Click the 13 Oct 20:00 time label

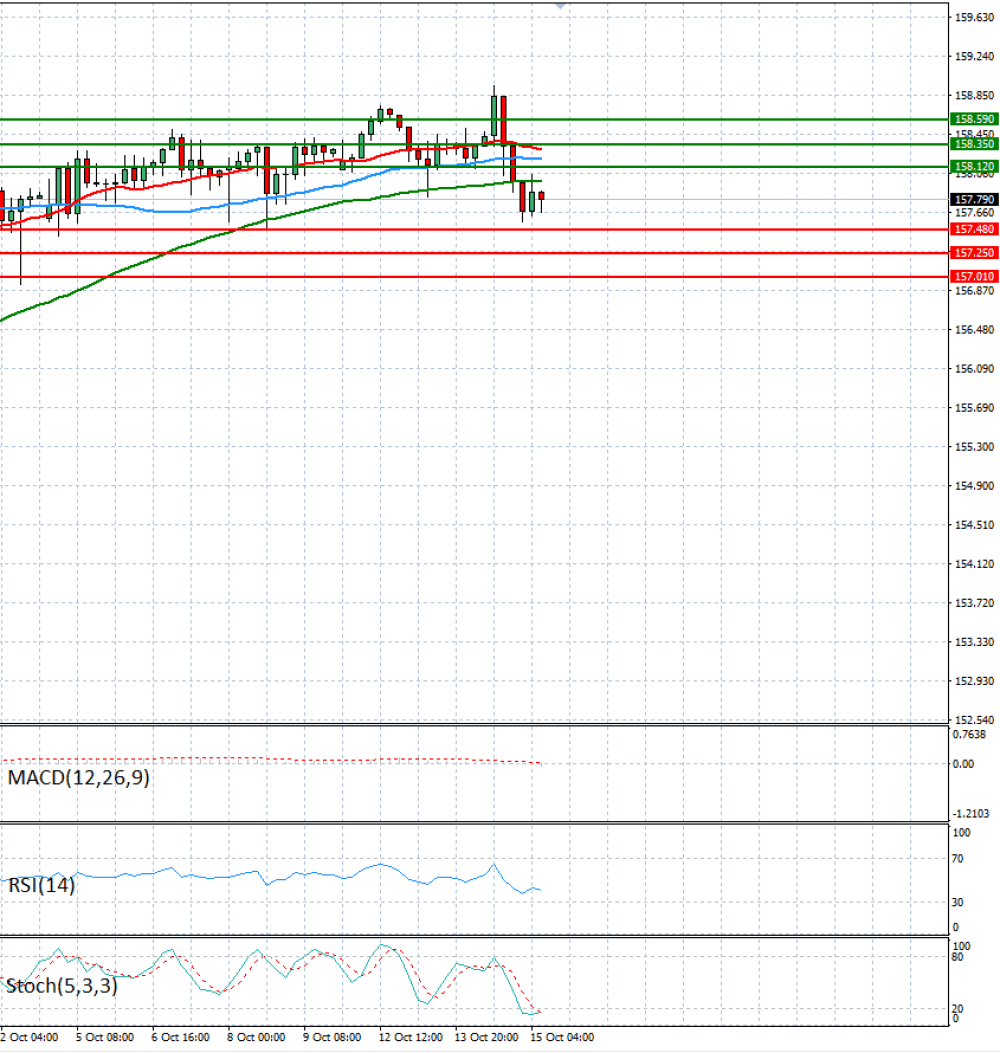(486, 1038)
